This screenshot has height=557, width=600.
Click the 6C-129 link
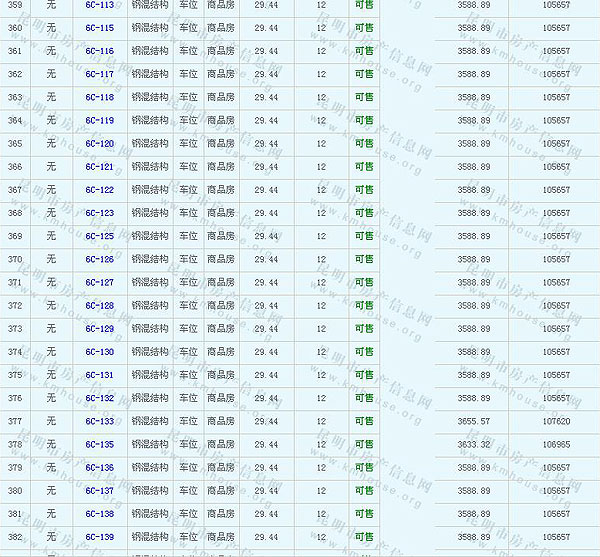tap(99, 329)
